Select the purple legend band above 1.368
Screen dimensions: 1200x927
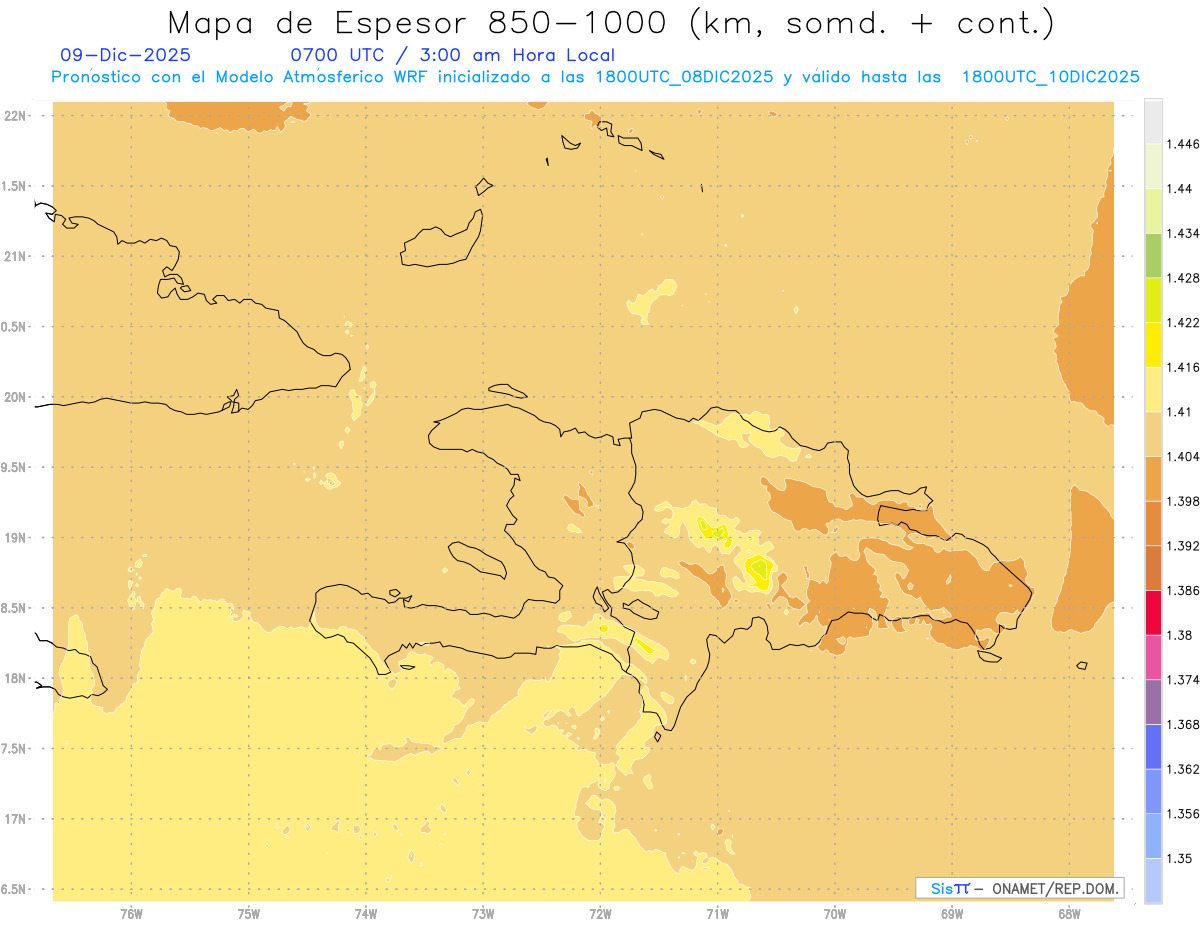(1153, 701)
